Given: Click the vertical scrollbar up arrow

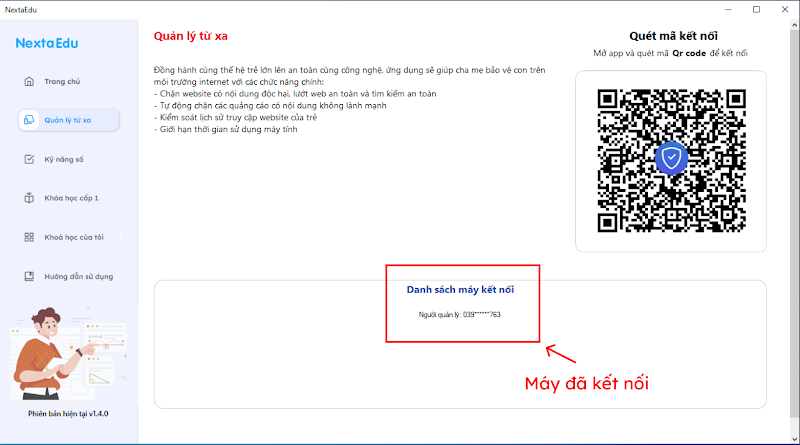Looking at the screenshot, I should point(795,24).
